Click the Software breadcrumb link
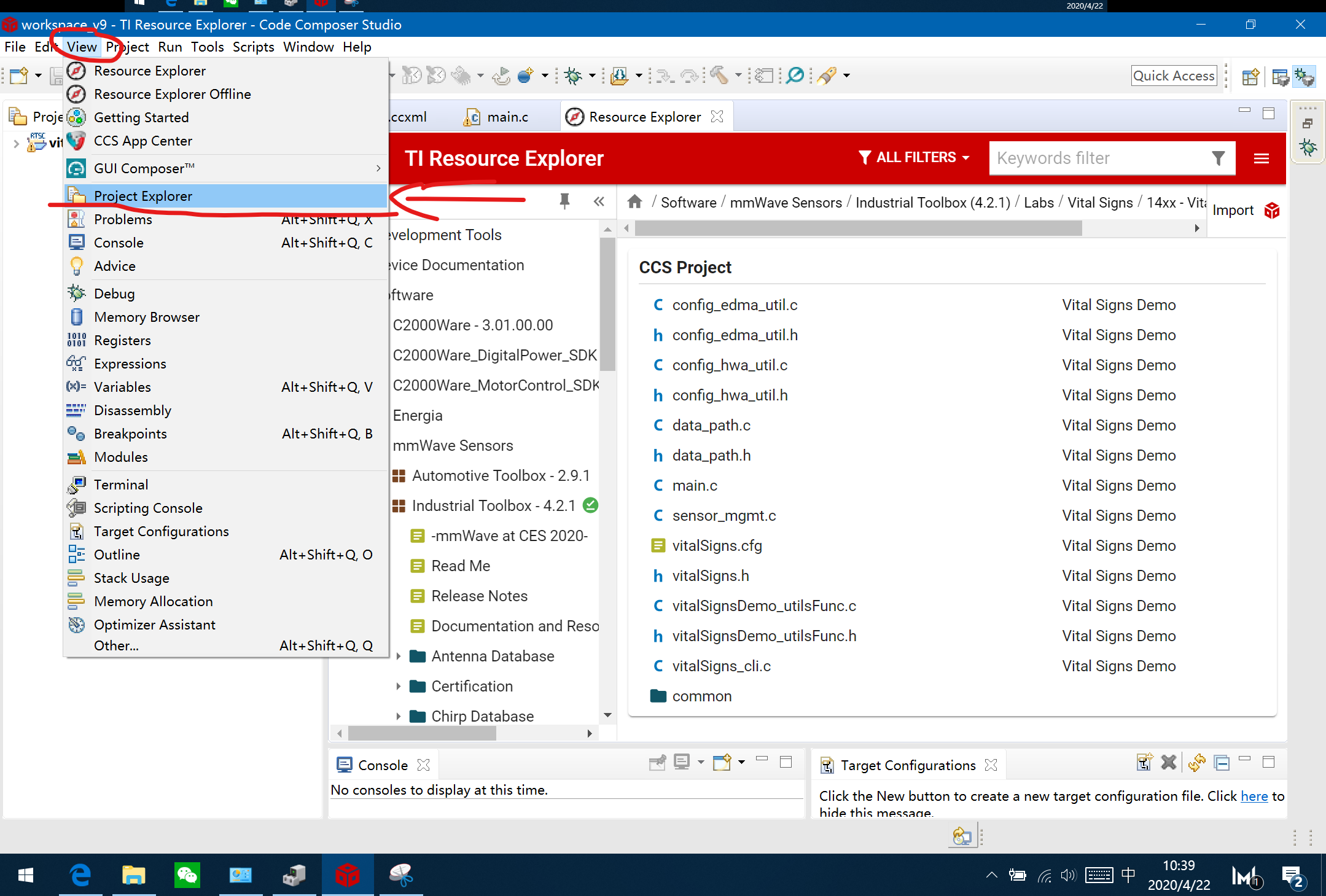1326x896 pixels. pyautogui.click(x=688, y=202)
